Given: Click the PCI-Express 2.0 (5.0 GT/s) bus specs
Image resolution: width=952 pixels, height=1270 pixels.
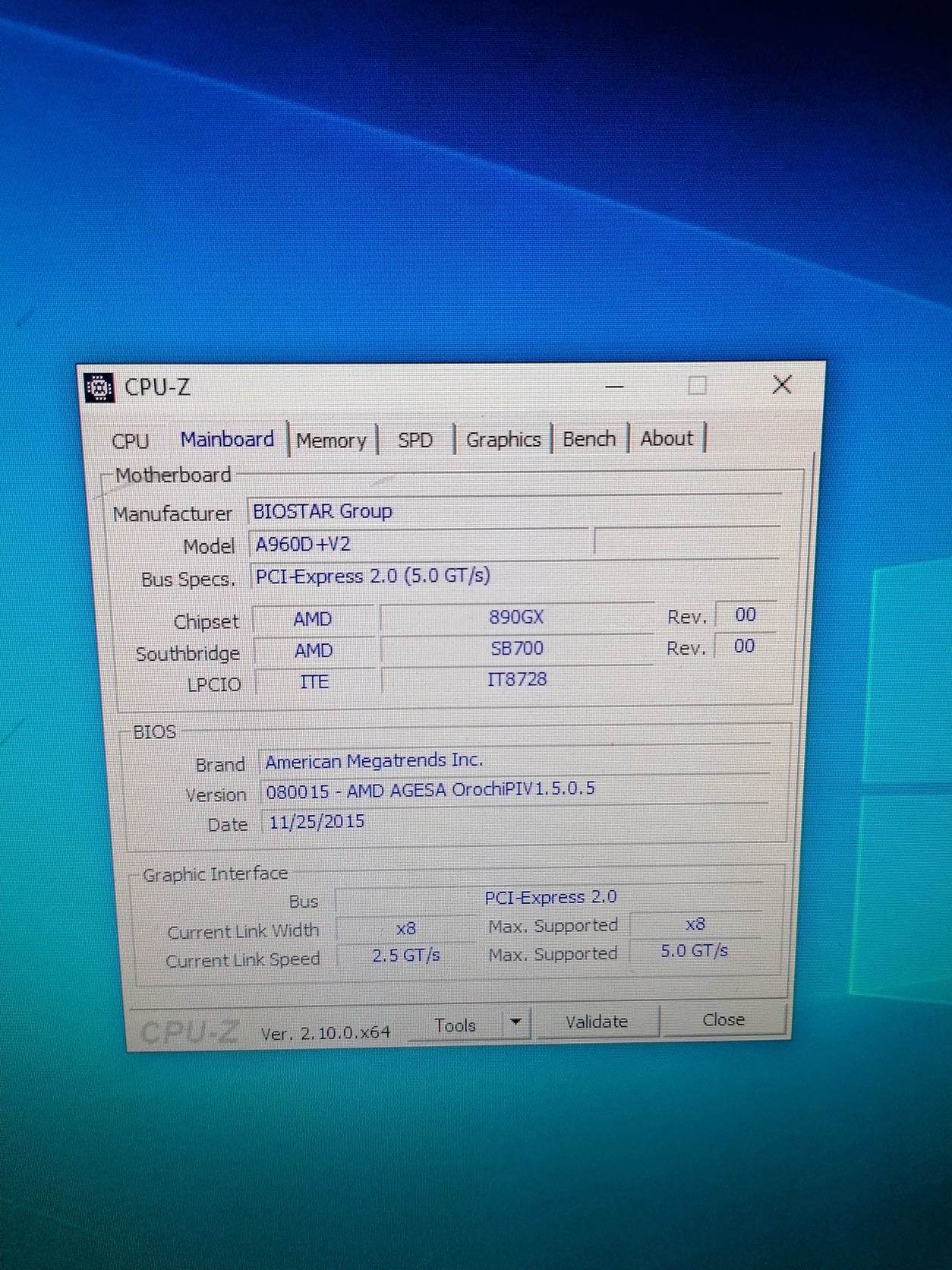Looking at the screenshot, I should point(516,575).
